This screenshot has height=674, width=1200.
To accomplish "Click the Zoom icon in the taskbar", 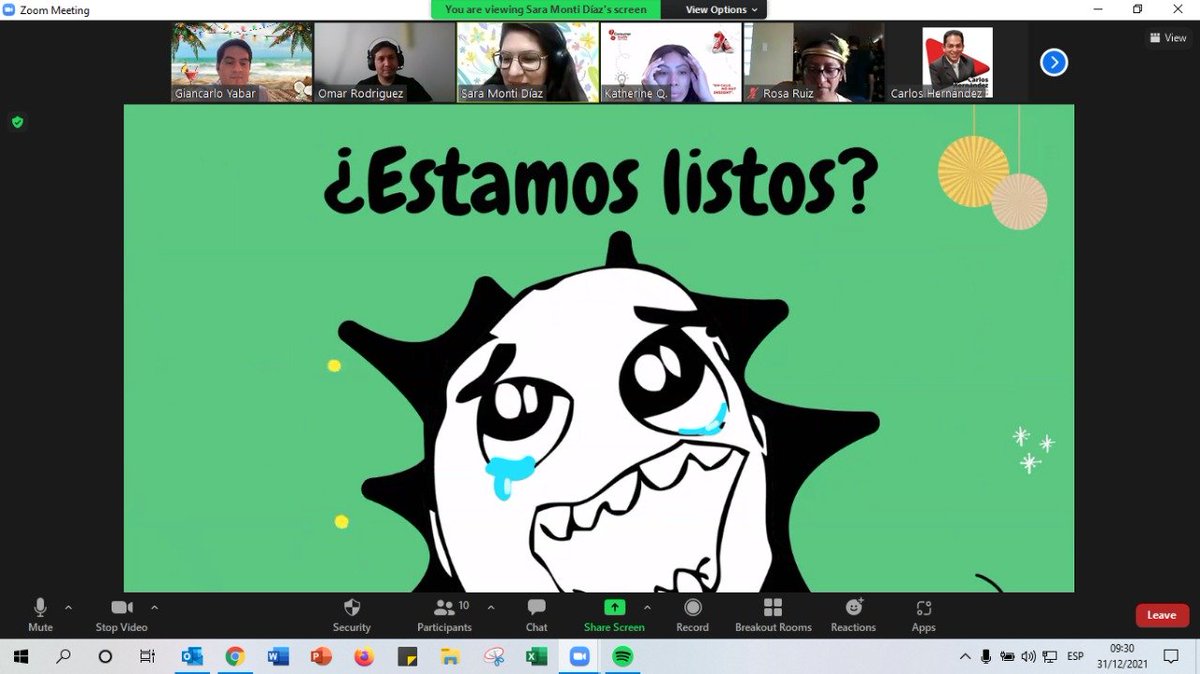I will 579,657.
